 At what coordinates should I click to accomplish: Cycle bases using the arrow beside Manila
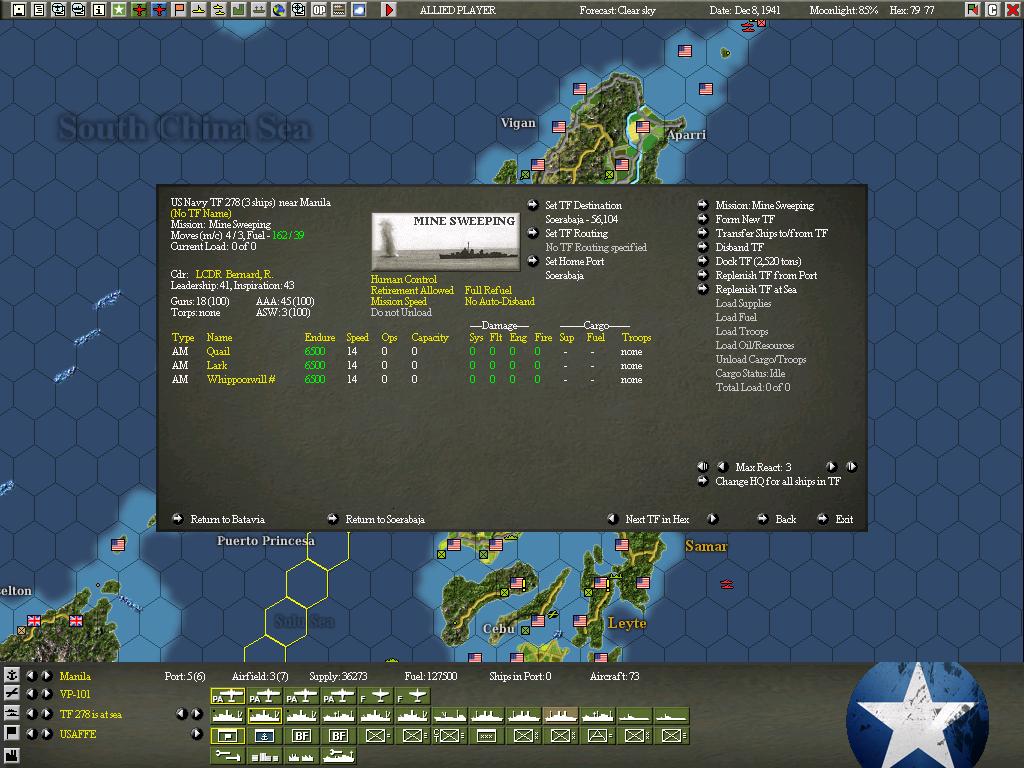click(46, 676)
